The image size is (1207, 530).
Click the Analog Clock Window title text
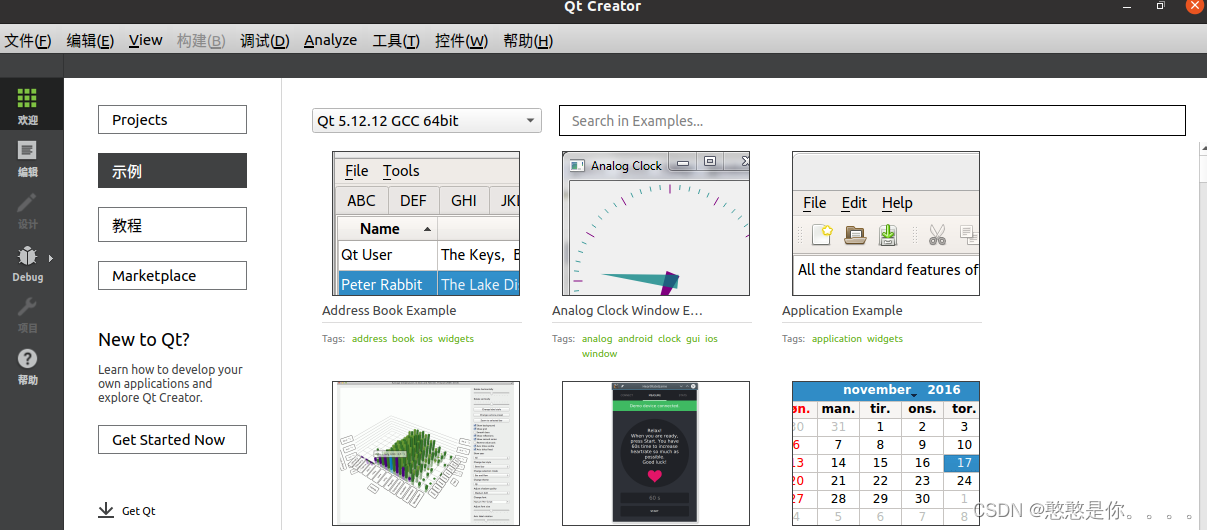pos(627,311)
